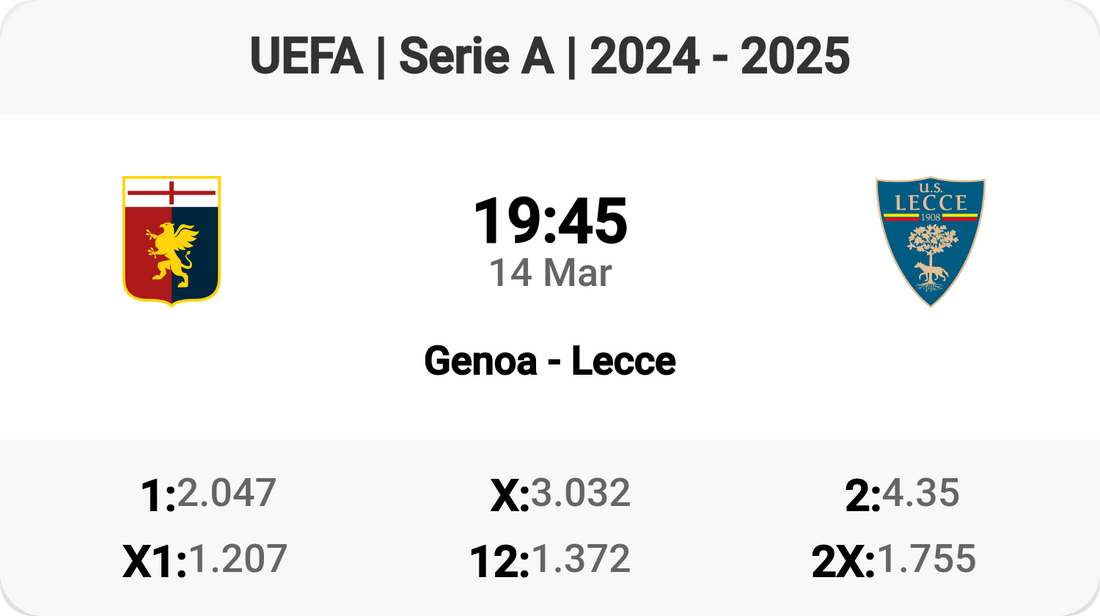Image resolution: width=1100 pixels, height=616 pixels.
Task: Click the tree on Lecce's badge
Action: (930, 243)
